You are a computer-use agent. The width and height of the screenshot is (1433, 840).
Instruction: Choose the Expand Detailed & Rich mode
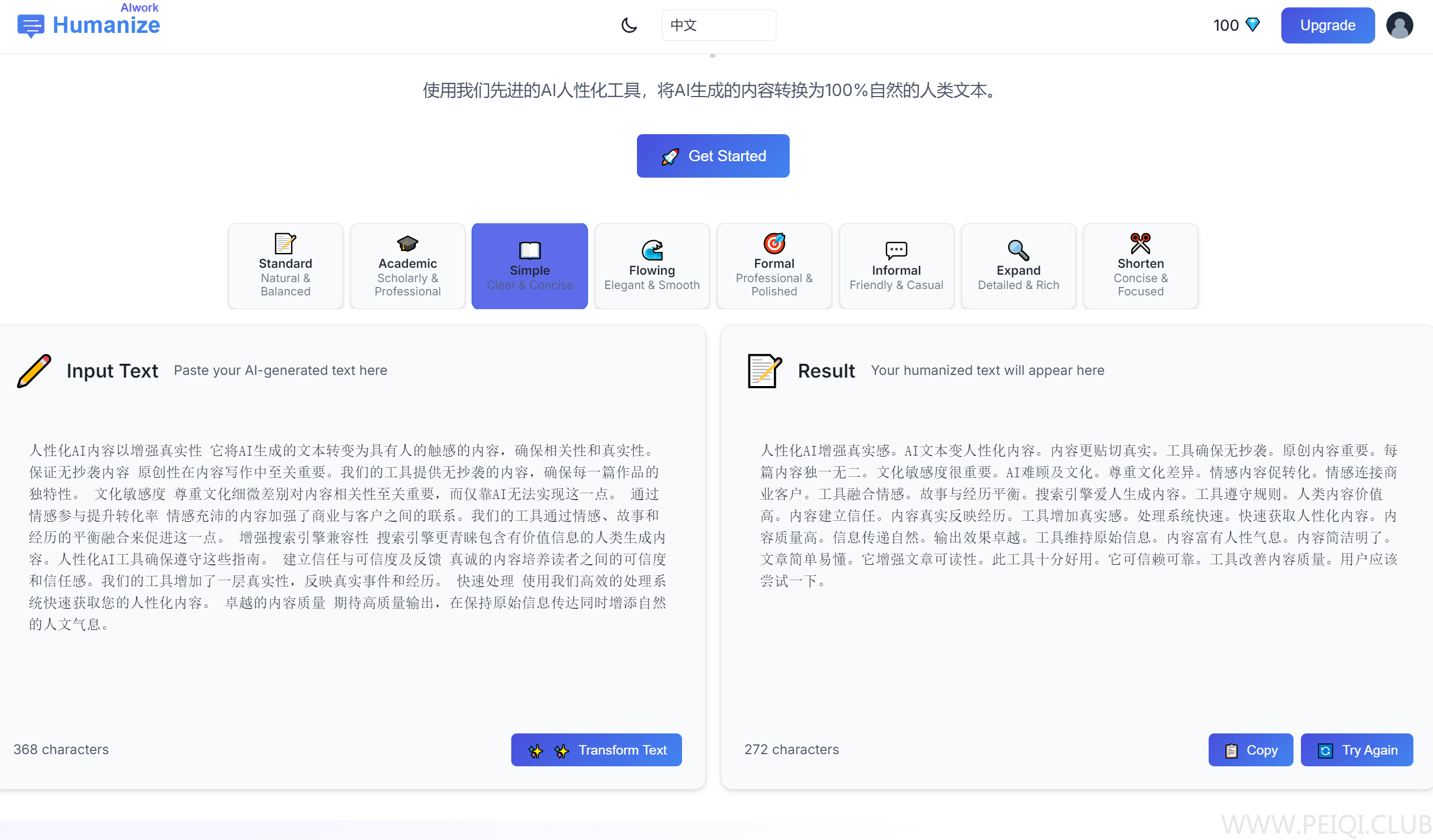coord(1018,266)
